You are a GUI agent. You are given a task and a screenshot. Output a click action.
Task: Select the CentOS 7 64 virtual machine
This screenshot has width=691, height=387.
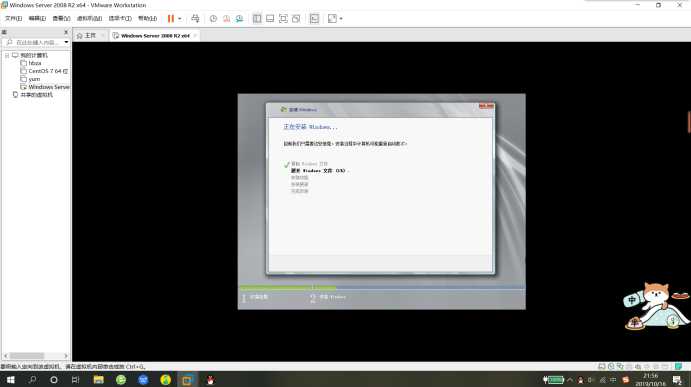[x=48, y=71]
